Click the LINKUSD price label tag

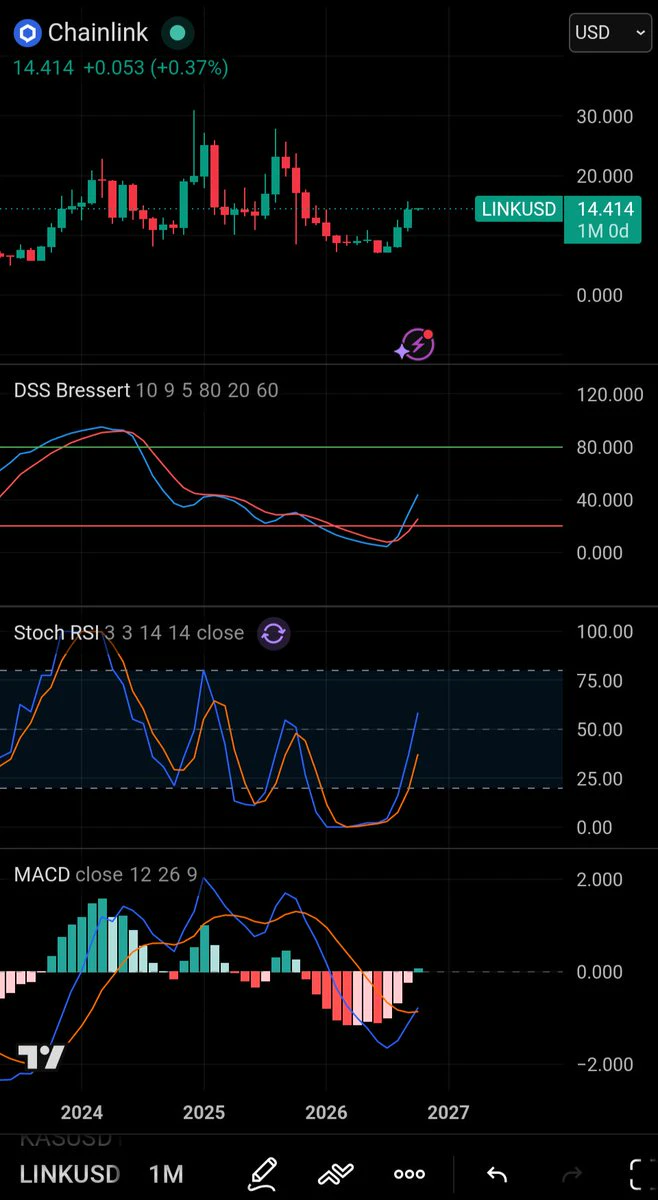coord(517,209)
